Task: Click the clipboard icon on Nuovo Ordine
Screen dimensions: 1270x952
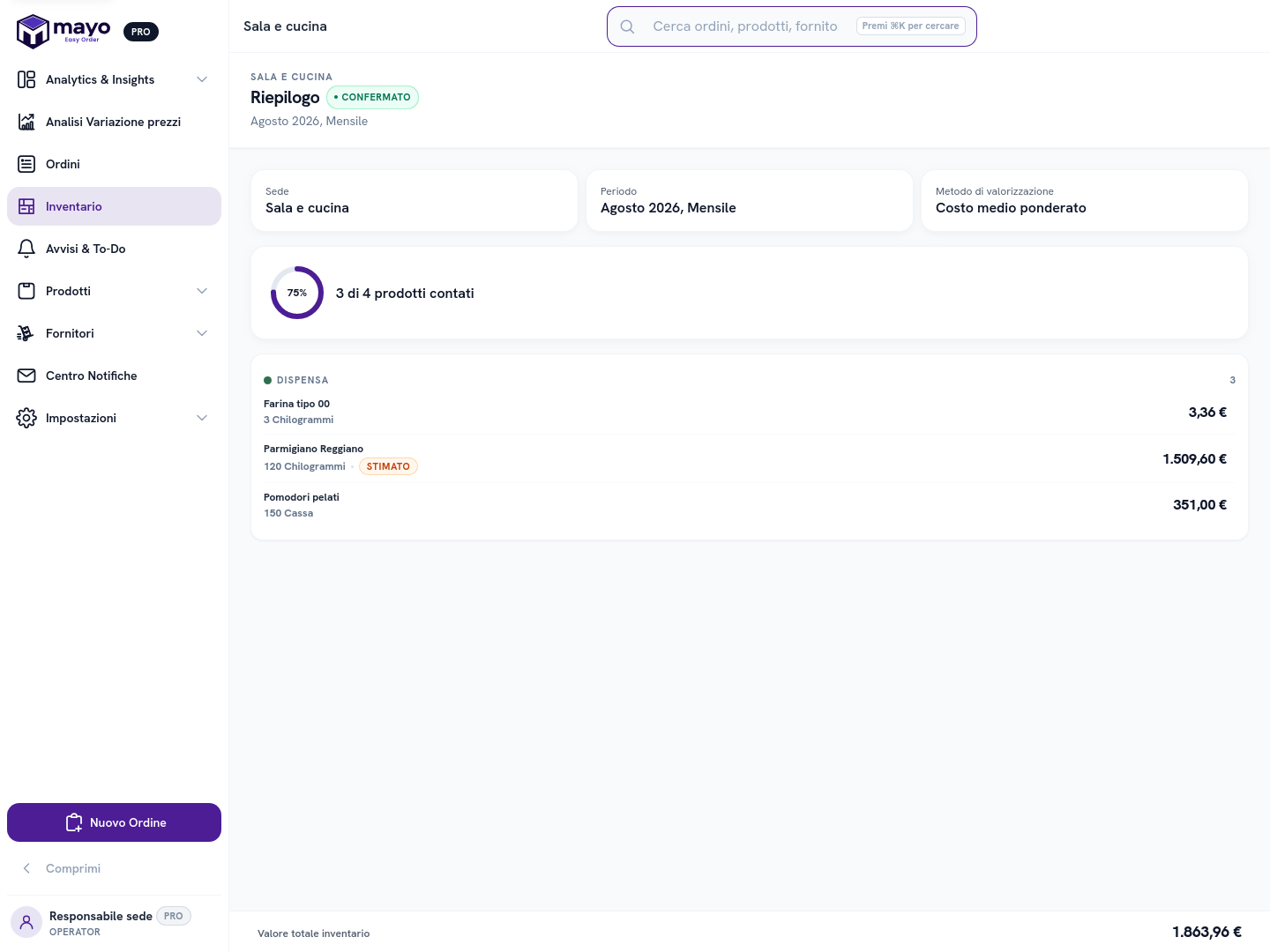Action: pyautogui.click(x=74, y=822)
